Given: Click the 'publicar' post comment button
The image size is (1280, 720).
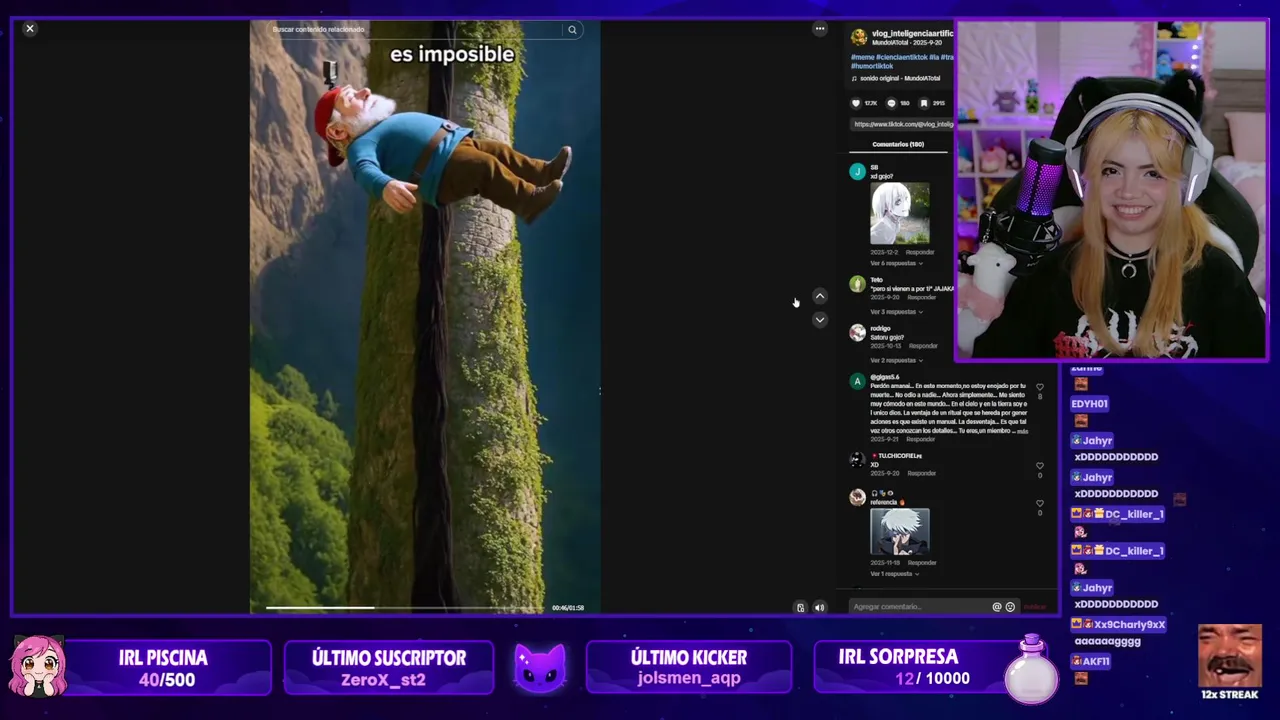Looking at the screenshot, I should tap(1035, 607).
